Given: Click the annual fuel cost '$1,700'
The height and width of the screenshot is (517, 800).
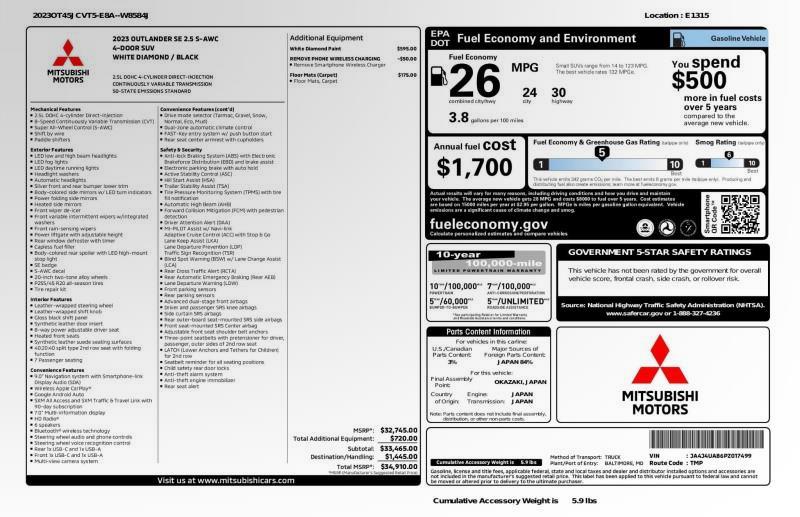Looking at the screenshot, I should (x=474, y=167).
